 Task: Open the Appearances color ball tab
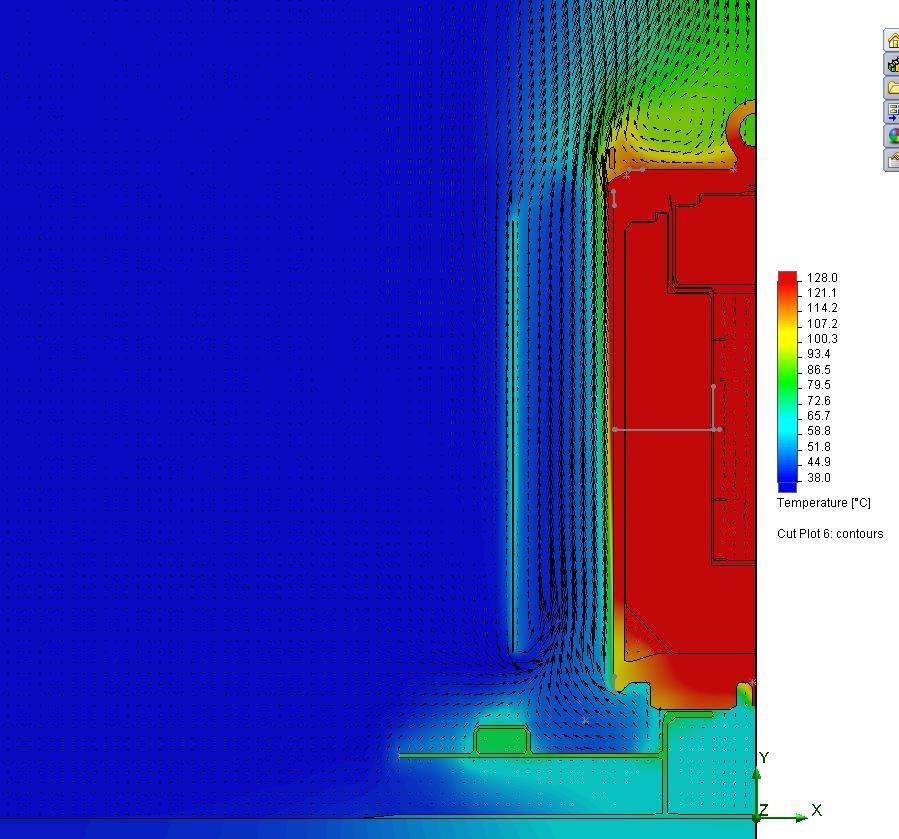(892, 136)
